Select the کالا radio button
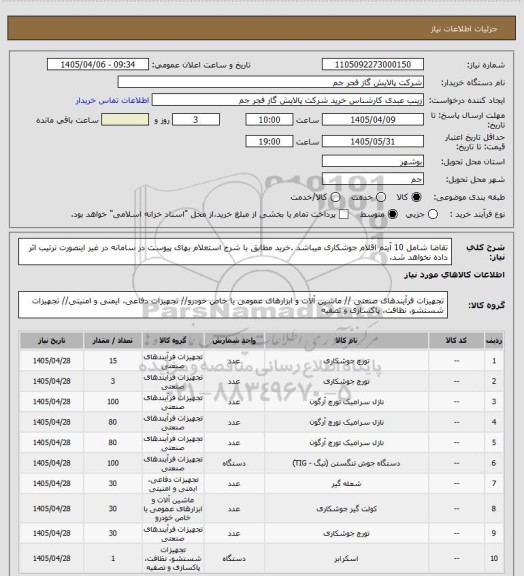Screen dimensions: 524x576 [416, 197]
